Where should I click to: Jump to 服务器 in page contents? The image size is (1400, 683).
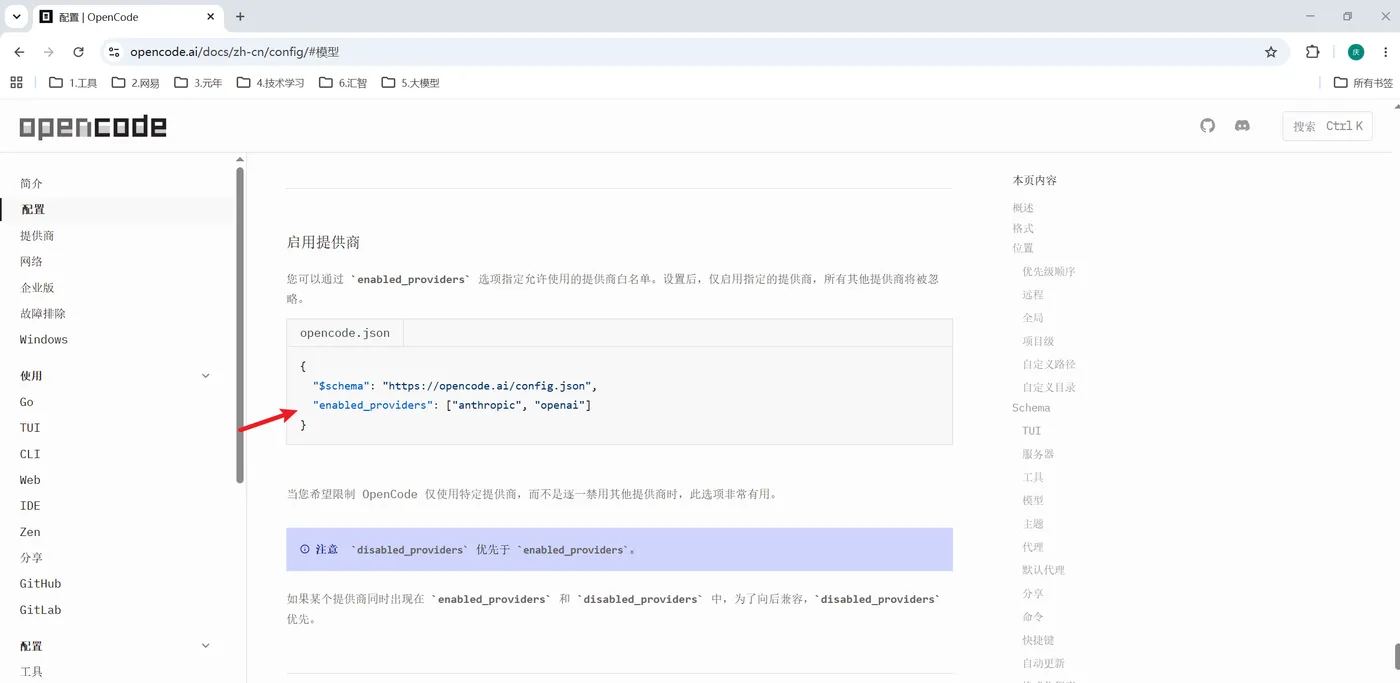1038,454
